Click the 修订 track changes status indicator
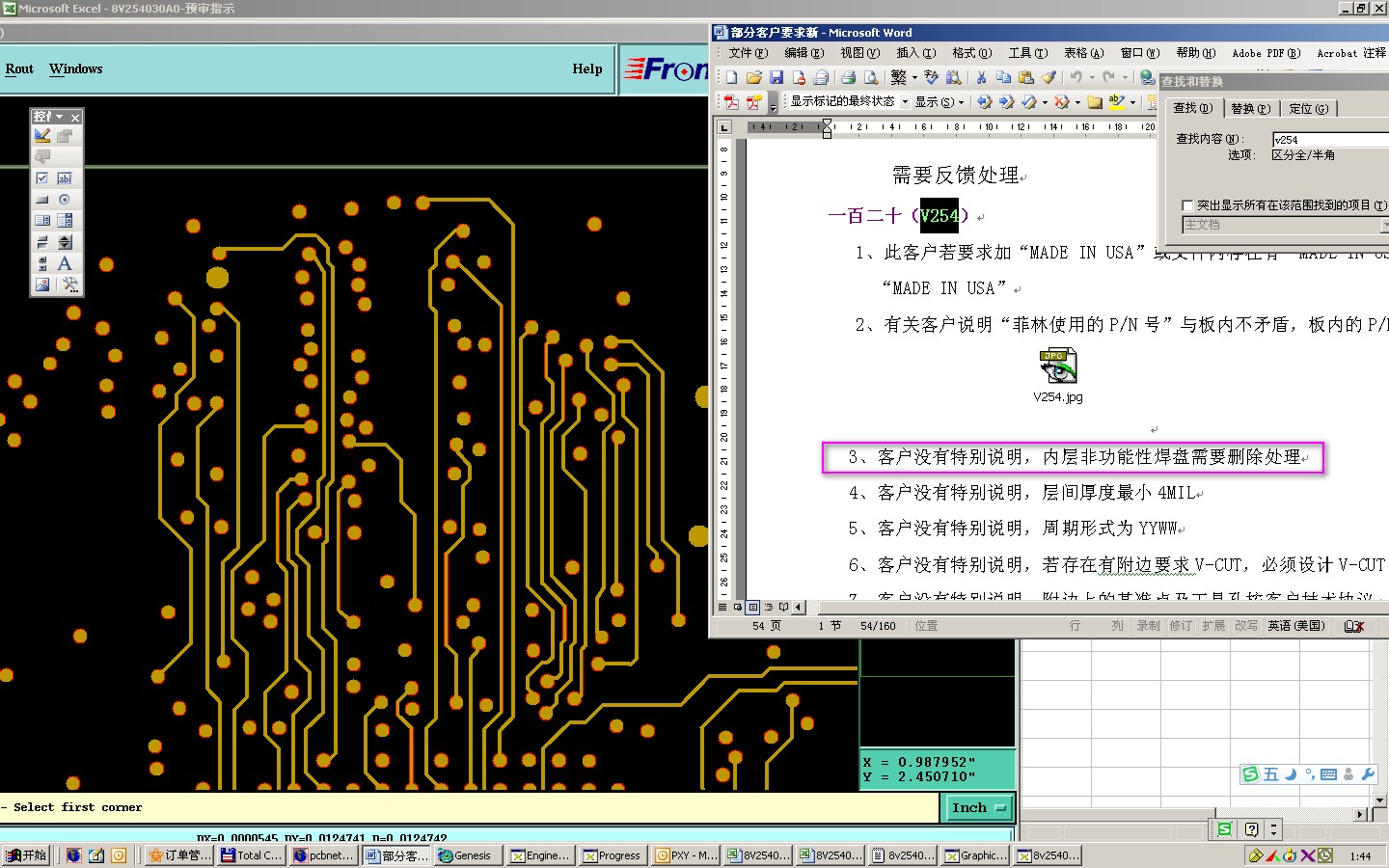The height and width of the screenshot is (868, 1389). coord(1181,626)
